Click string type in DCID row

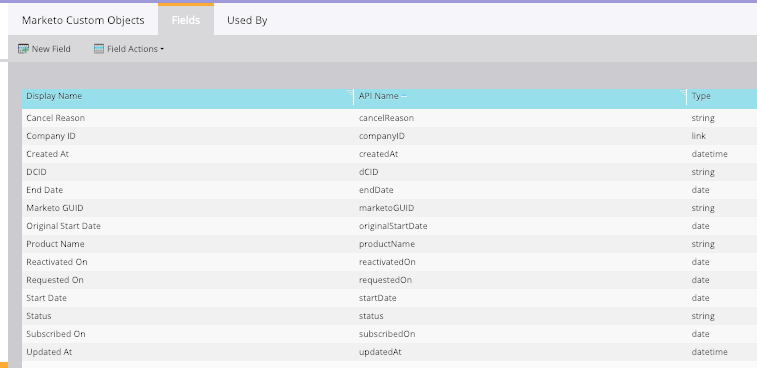703,172
